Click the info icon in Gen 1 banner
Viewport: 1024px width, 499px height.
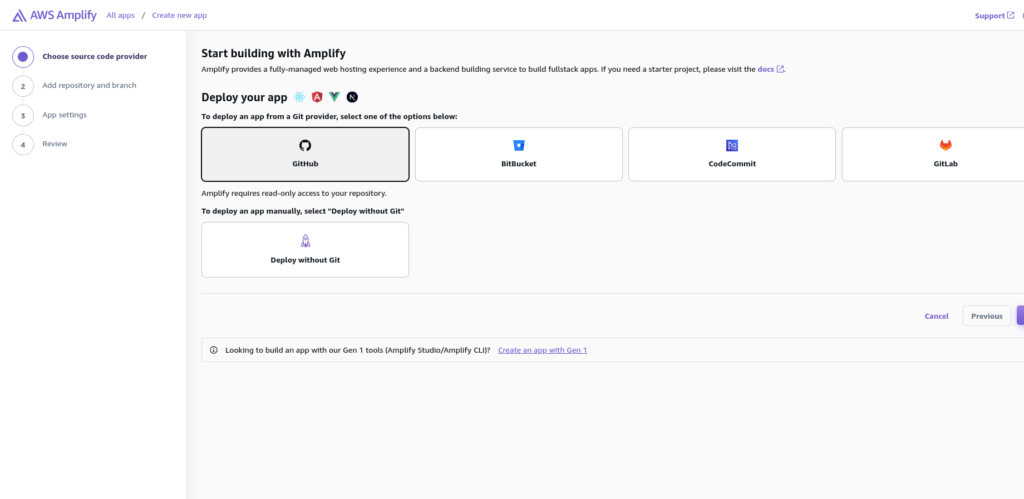pos(214,350)
